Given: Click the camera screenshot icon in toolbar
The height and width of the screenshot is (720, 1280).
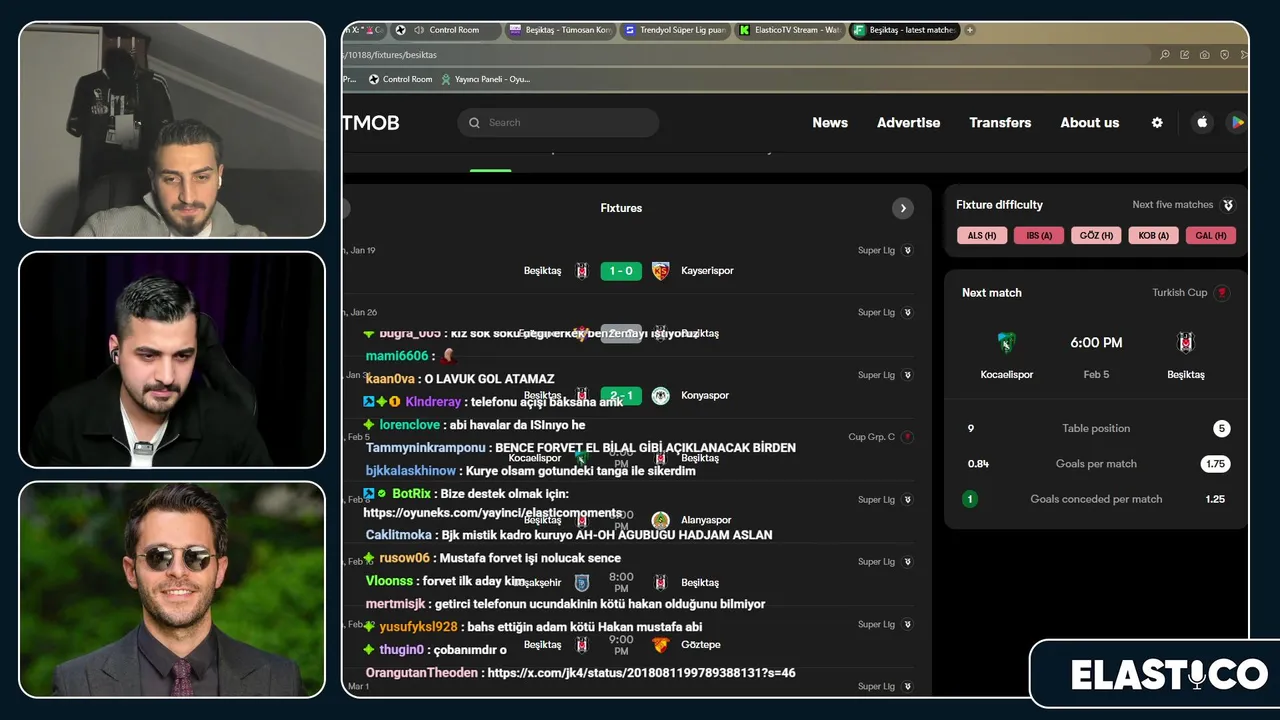Looking at the screenshot, I should [1205, 55].
